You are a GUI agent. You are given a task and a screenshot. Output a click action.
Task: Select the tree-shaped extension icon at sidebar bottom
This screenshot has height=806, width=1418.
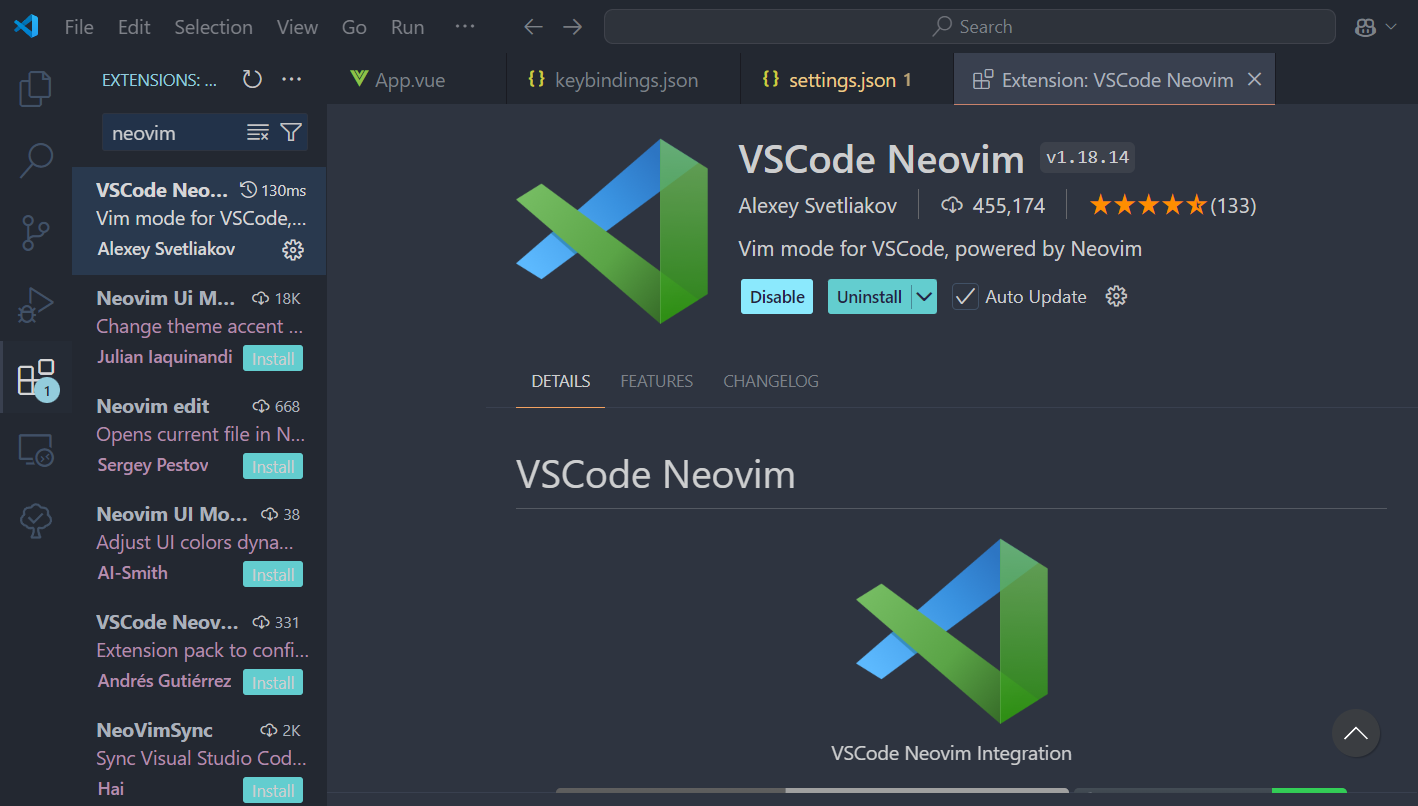tap(35, 520)
